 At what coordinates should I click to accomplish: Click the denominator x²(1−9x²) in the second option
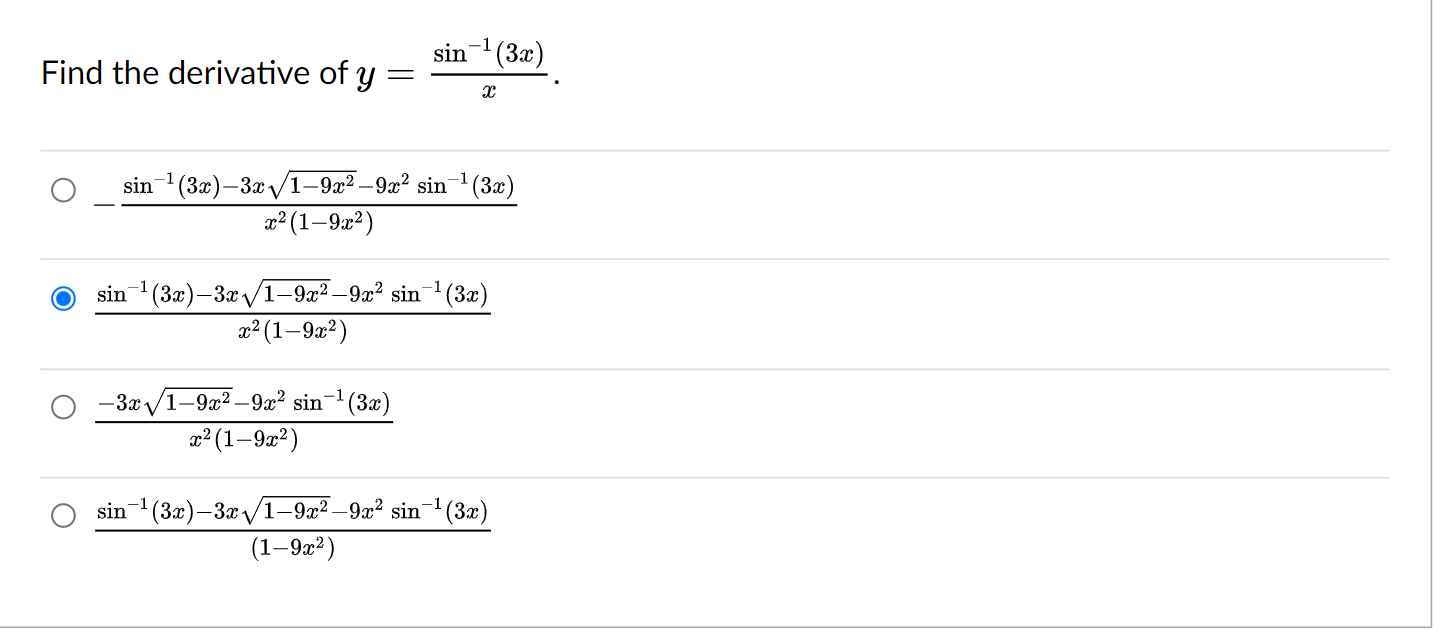(x=290, y=330)
